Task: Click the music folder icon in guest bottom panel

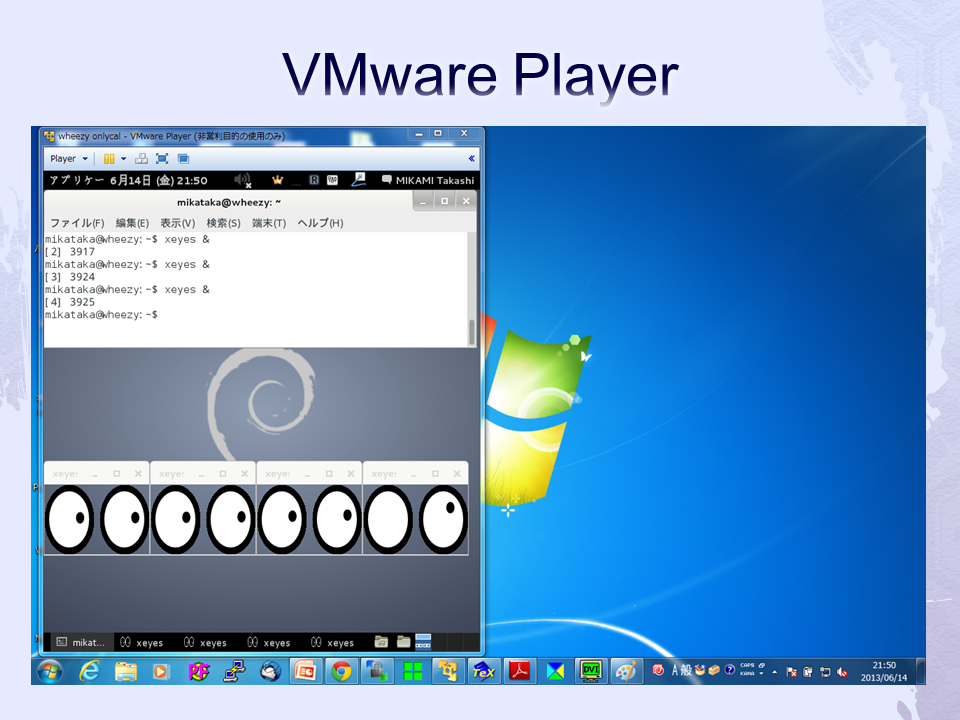Action: [x=381, y=642]
